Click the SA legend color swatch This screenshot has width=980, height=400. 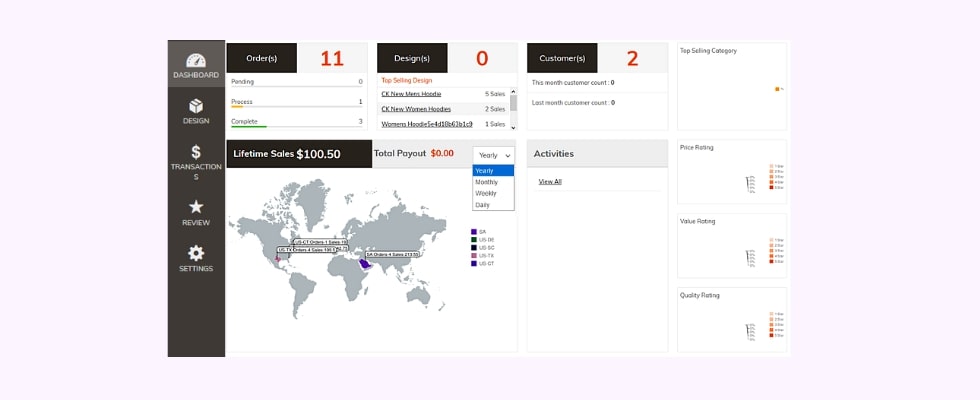[474, 231]
